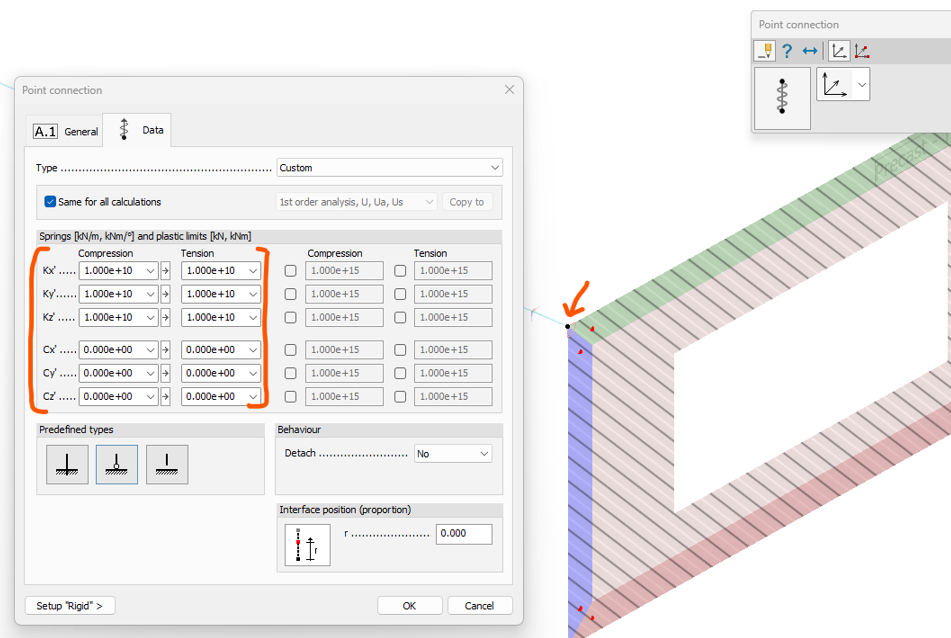This screenshot has height=638, width=951.
Task: Copy Kx' compression to tension with arrow
Action: 165,270
